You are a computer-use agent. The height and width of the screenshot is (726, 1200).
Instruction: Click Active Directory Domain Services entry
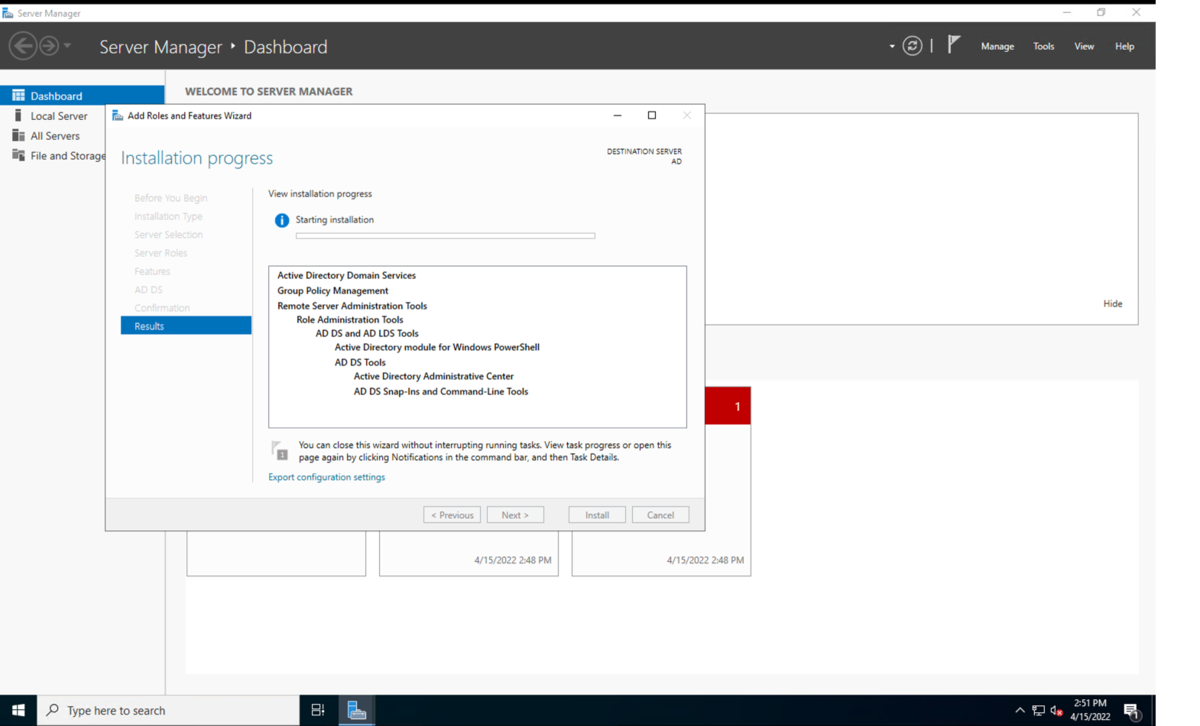tap(346, 275)
